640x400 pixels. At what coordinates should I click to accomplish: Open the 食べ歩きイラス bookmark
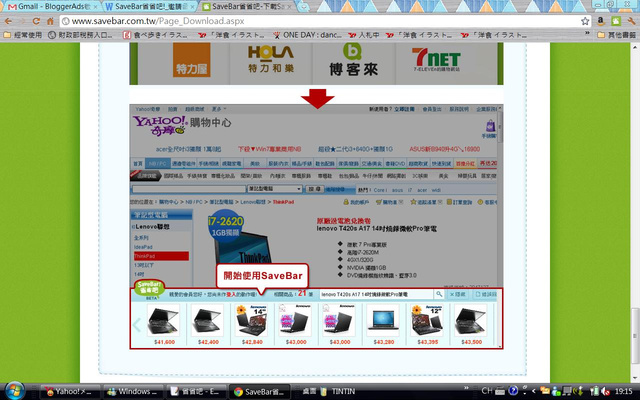[155, 35]
